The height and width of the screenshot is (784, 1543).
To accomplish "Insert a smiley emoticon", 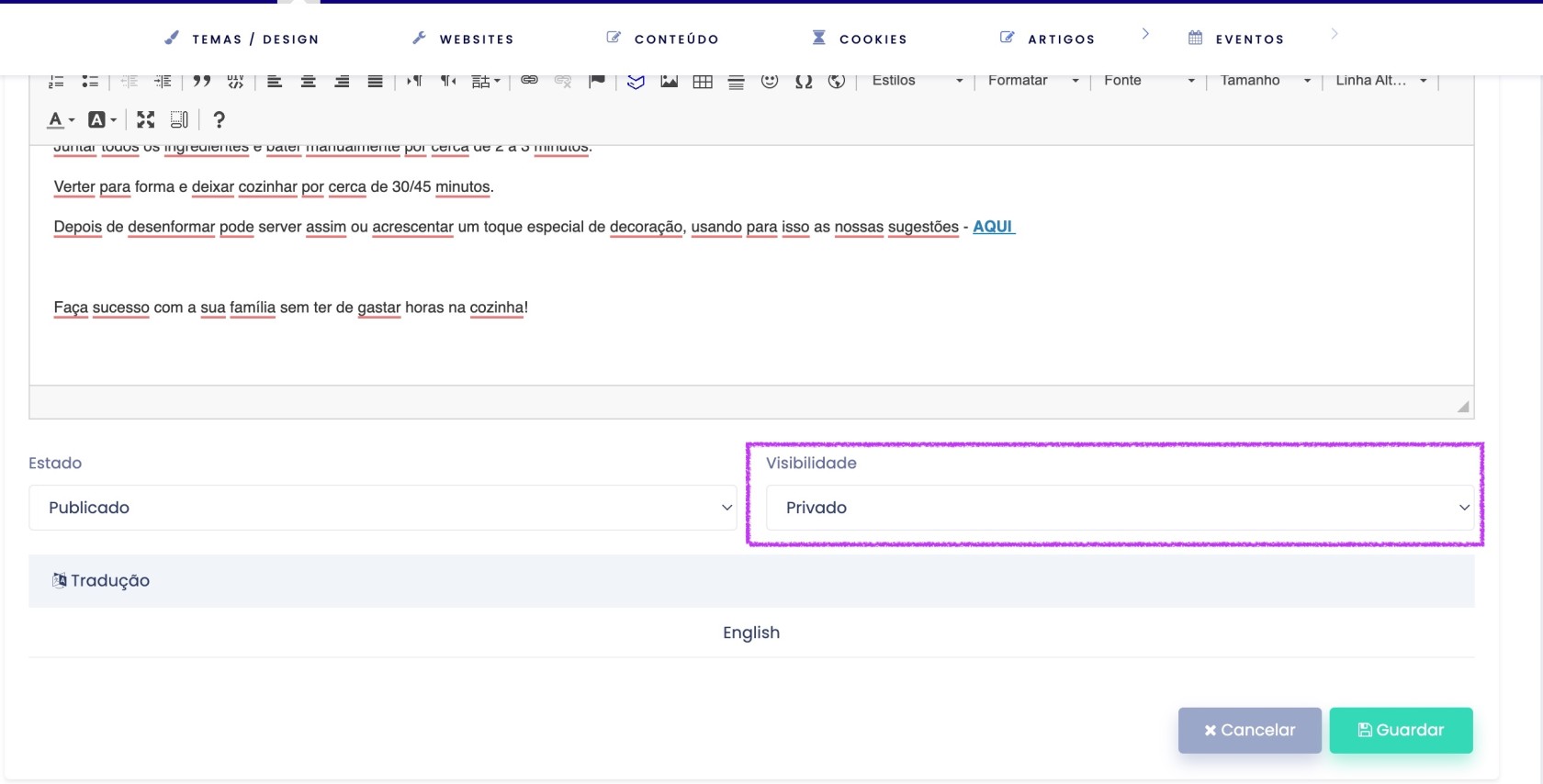I will point(770,81).
